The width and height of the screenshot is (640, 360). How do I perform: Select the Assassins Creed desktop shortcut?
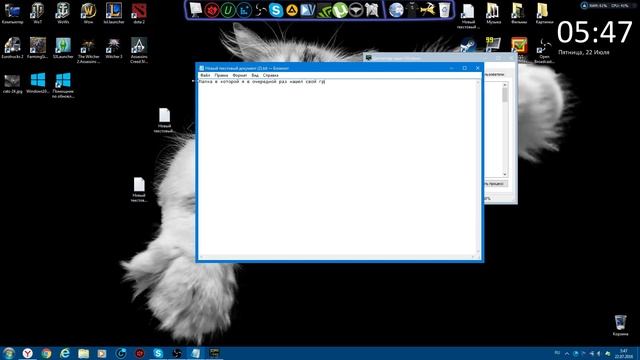point(139,51)
